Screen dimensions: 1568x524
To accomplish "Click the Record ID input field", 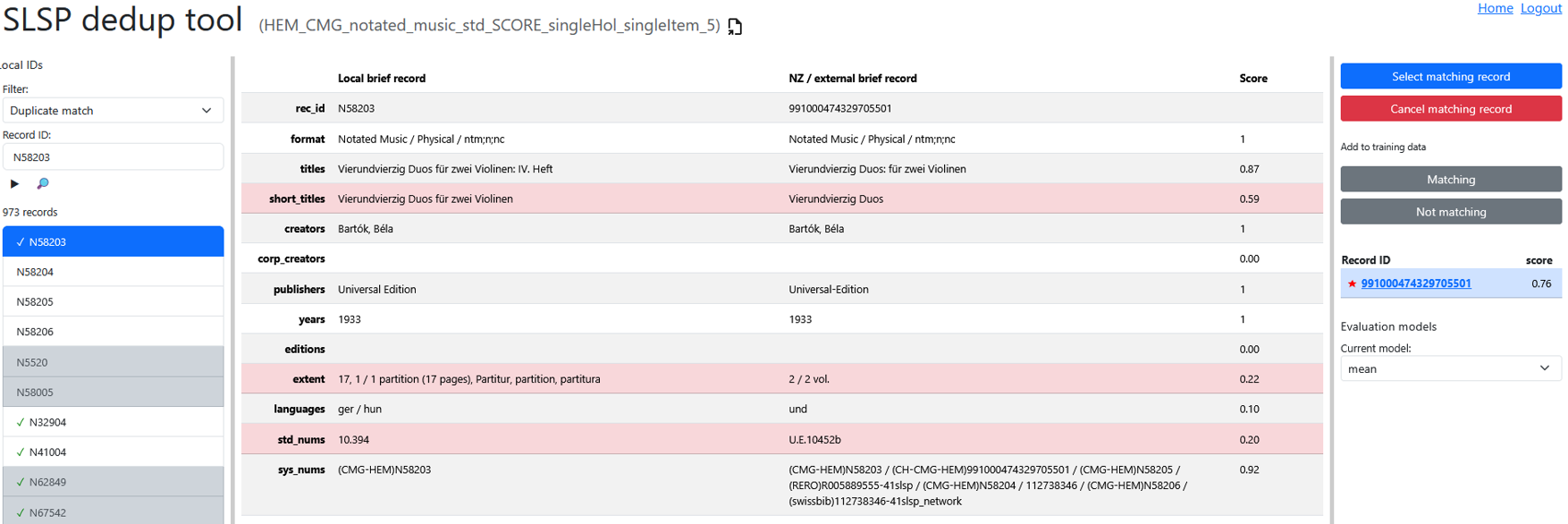I will [113, 156].
